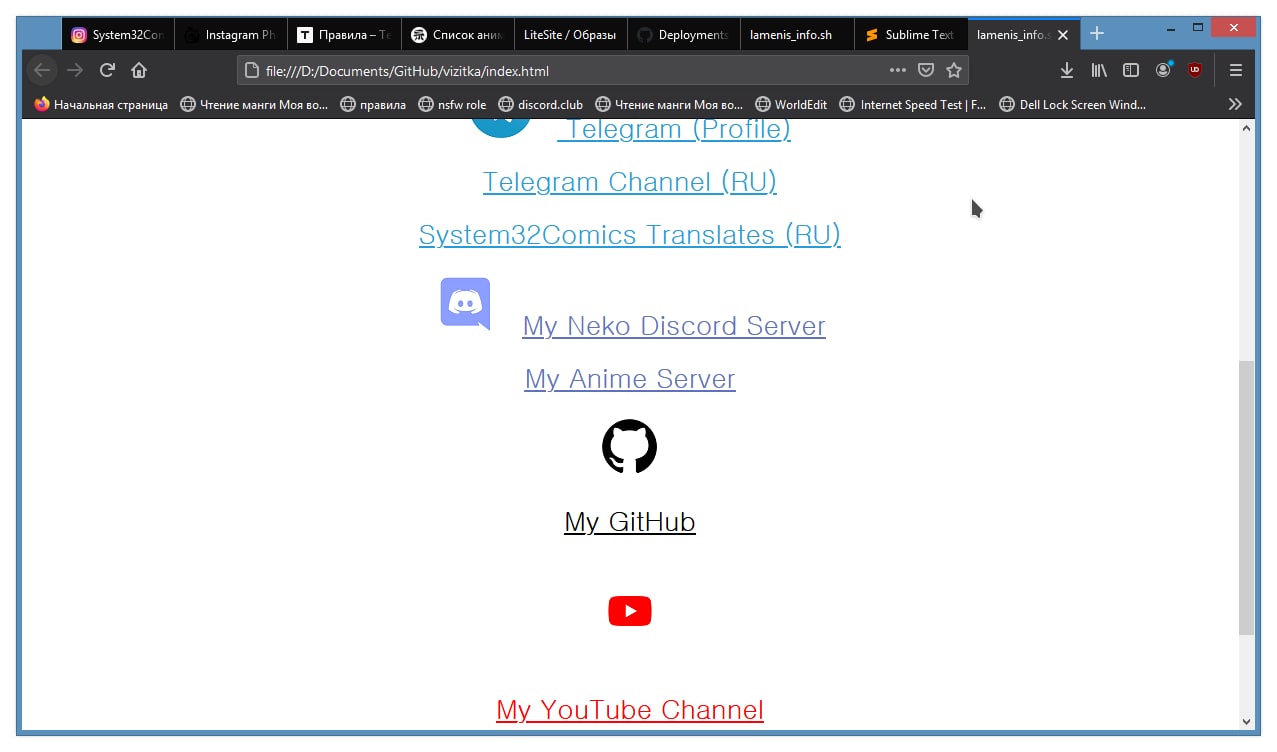
Task: Click the scrollbar down arrow
Action: [1246, 721]
